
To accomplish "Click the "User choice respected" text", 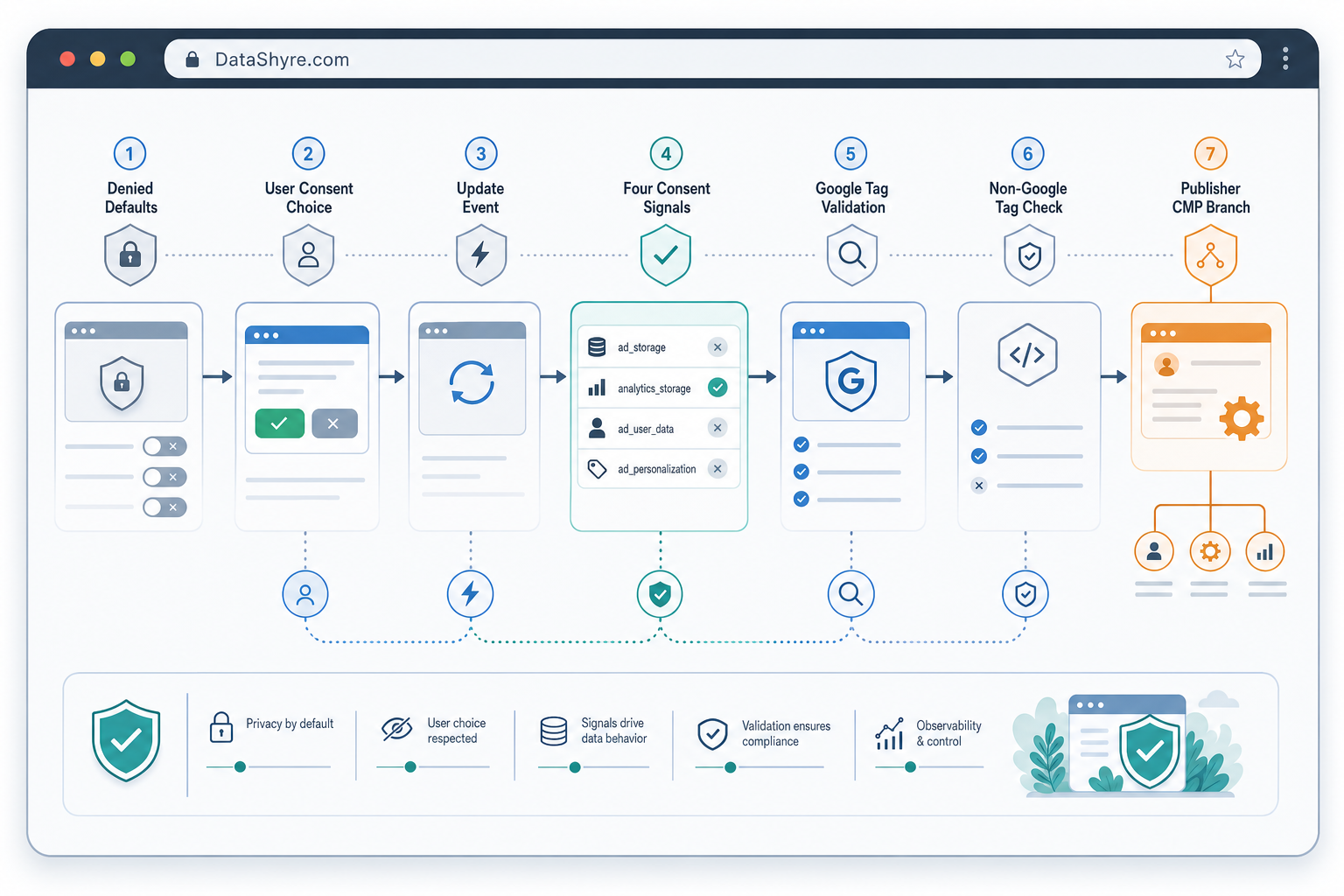I will click(x=456, y=731).
